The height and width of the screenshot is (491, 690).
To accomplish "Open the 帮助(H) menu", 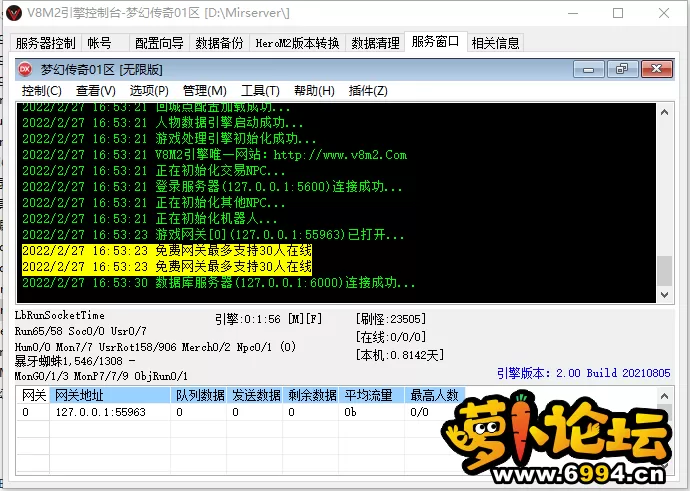I will pyautogui.click(x=314, y=91).
